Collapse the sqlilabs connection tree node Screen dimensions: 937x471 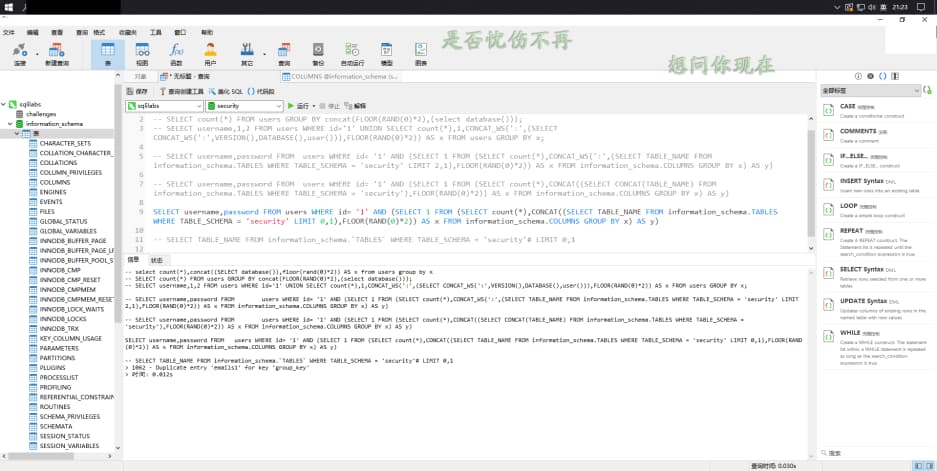pyautogui.click(x=4, y=104)
